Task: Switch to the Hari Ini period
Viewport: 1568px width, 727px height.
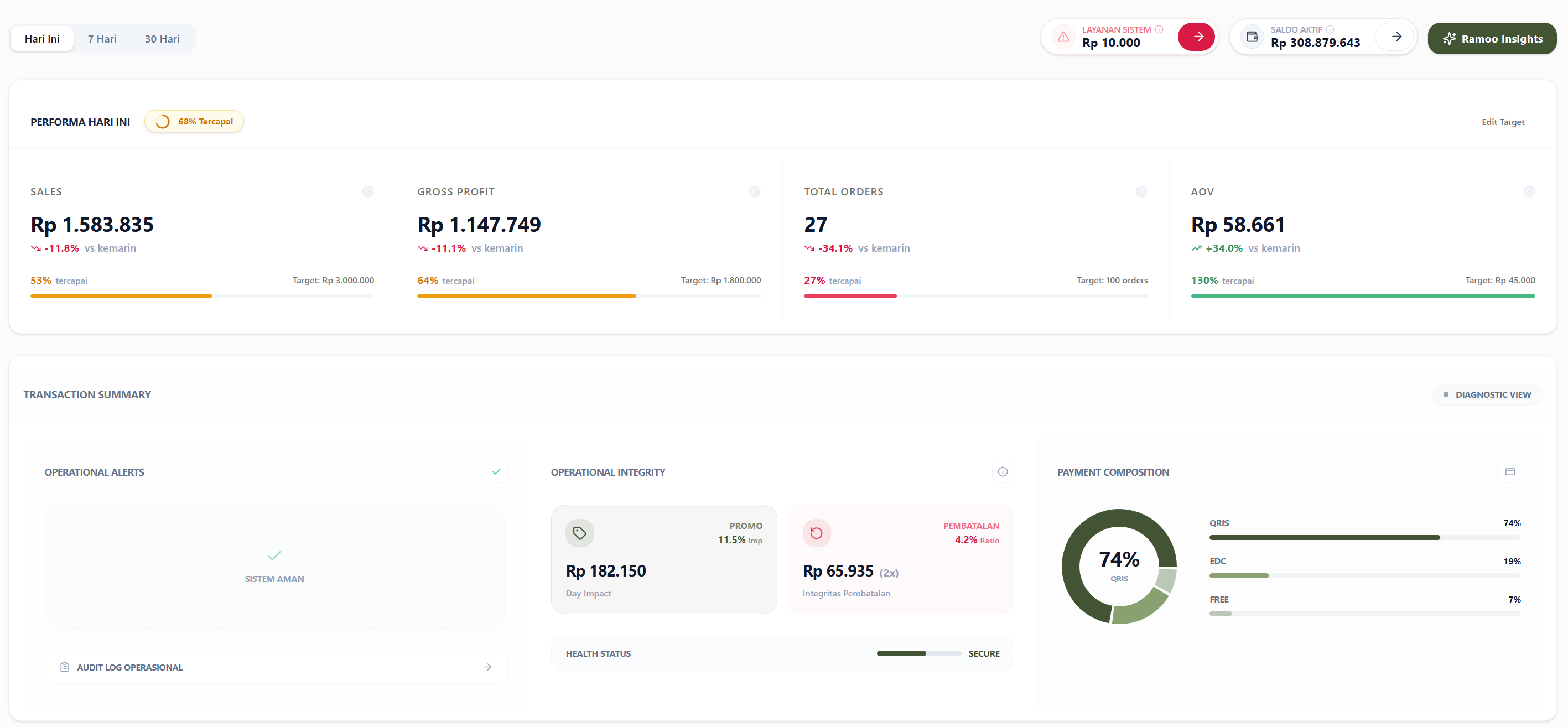Action: [x=42, y=39]
